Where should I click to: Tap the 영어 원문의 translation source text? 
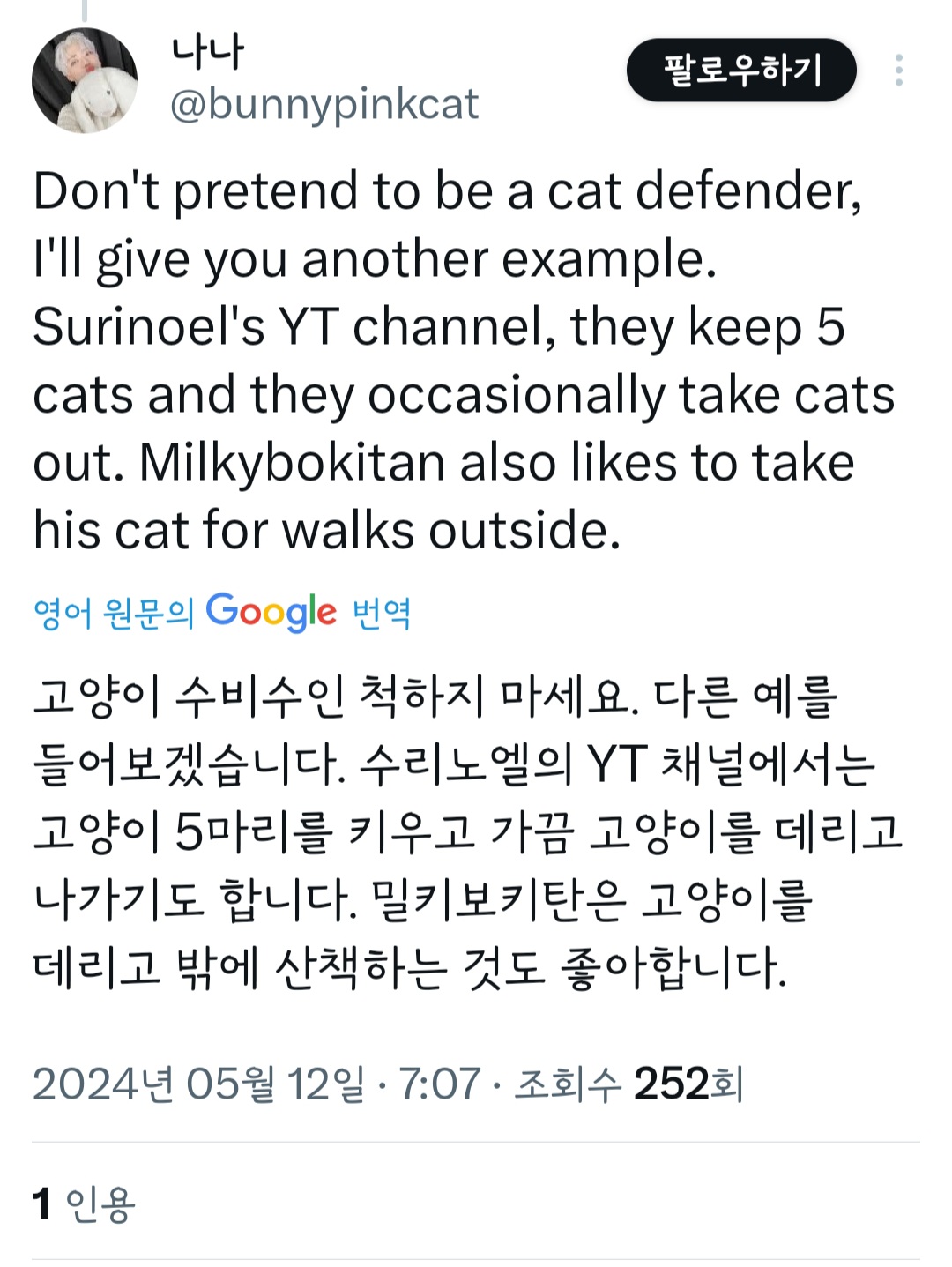pyautogui.click(x=113, y=613)
